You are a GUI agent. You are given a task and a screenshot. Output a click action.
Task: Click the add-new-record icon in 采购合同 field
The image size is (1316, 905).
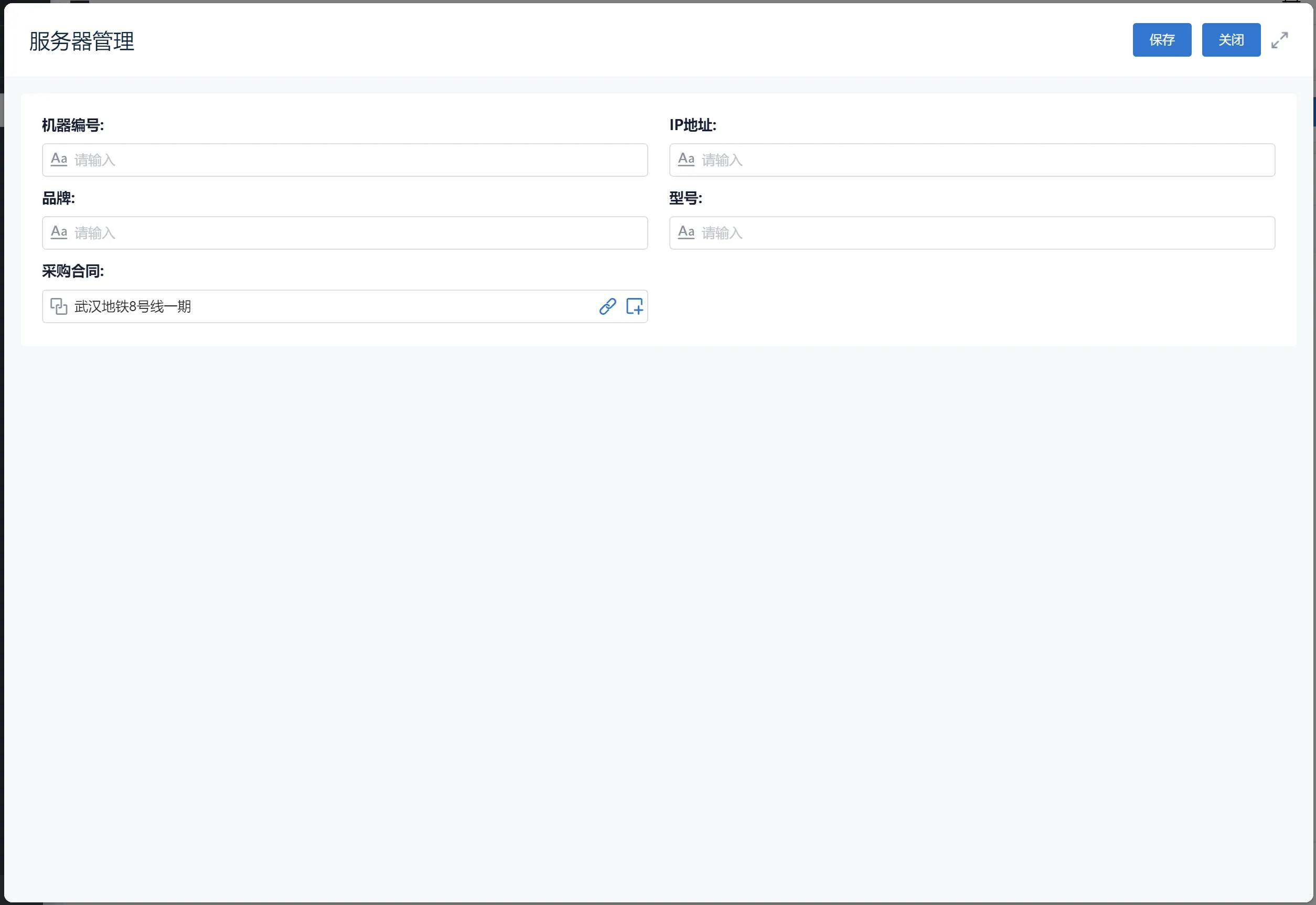tap(634, 306)
